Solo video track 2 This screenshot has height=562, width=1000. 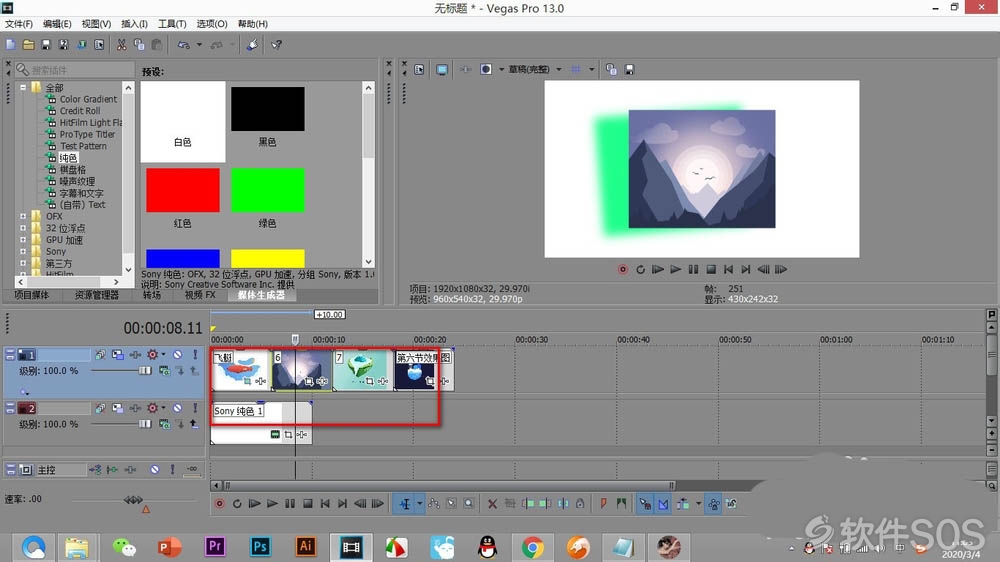click(x=195, y=408)
